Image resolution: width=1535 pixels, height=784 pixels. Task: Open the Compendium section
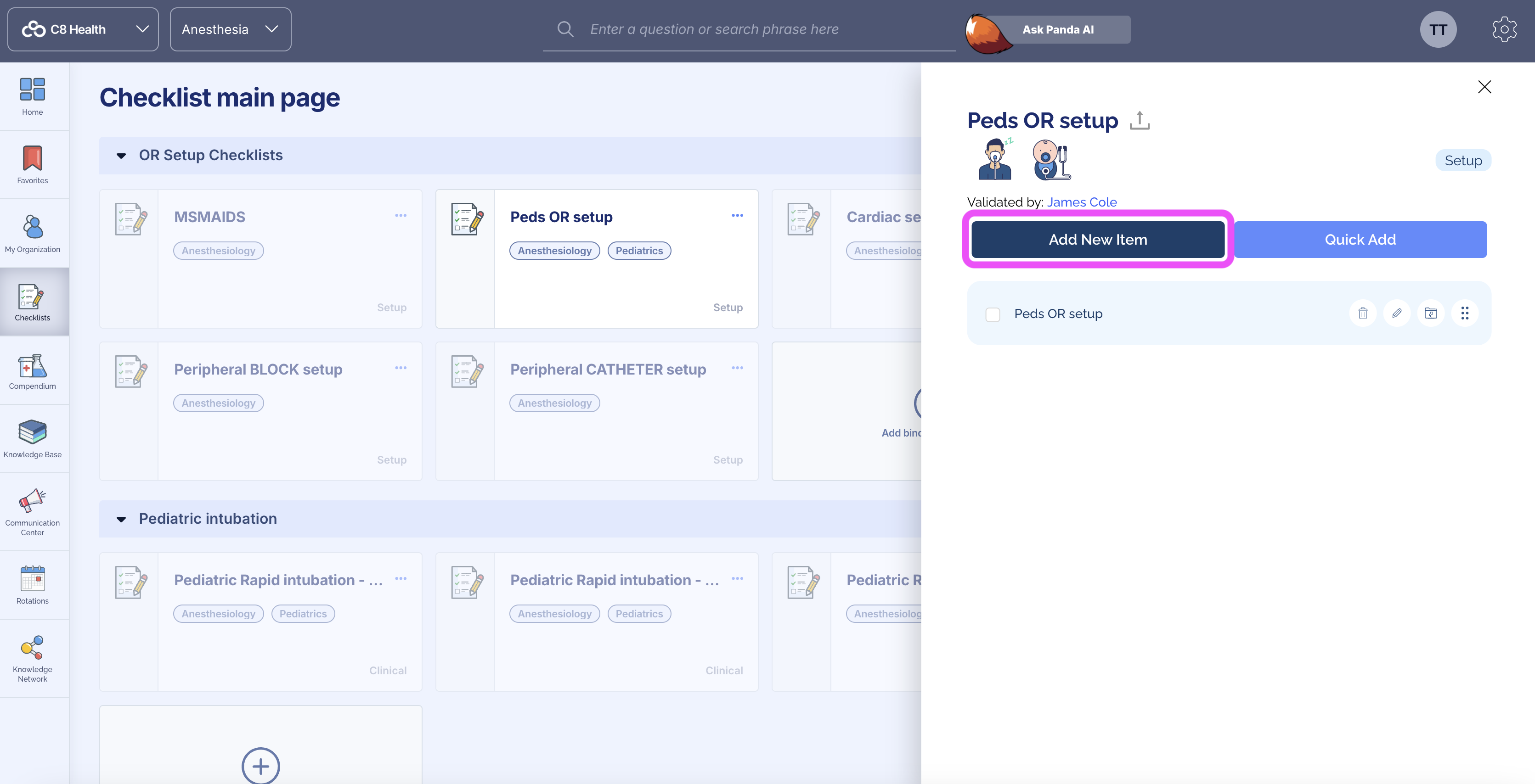tap(32, 370)
